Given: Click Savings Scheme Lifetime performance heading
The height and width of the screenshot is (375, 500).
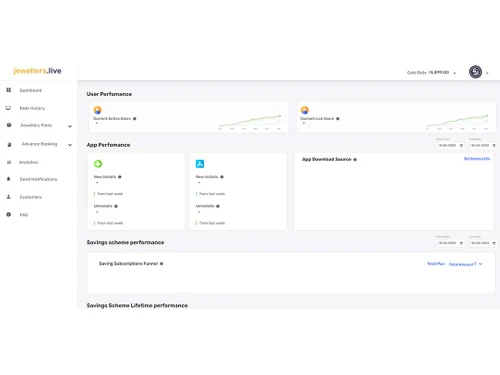Looking at the screenshot, I should click(137, 305).
